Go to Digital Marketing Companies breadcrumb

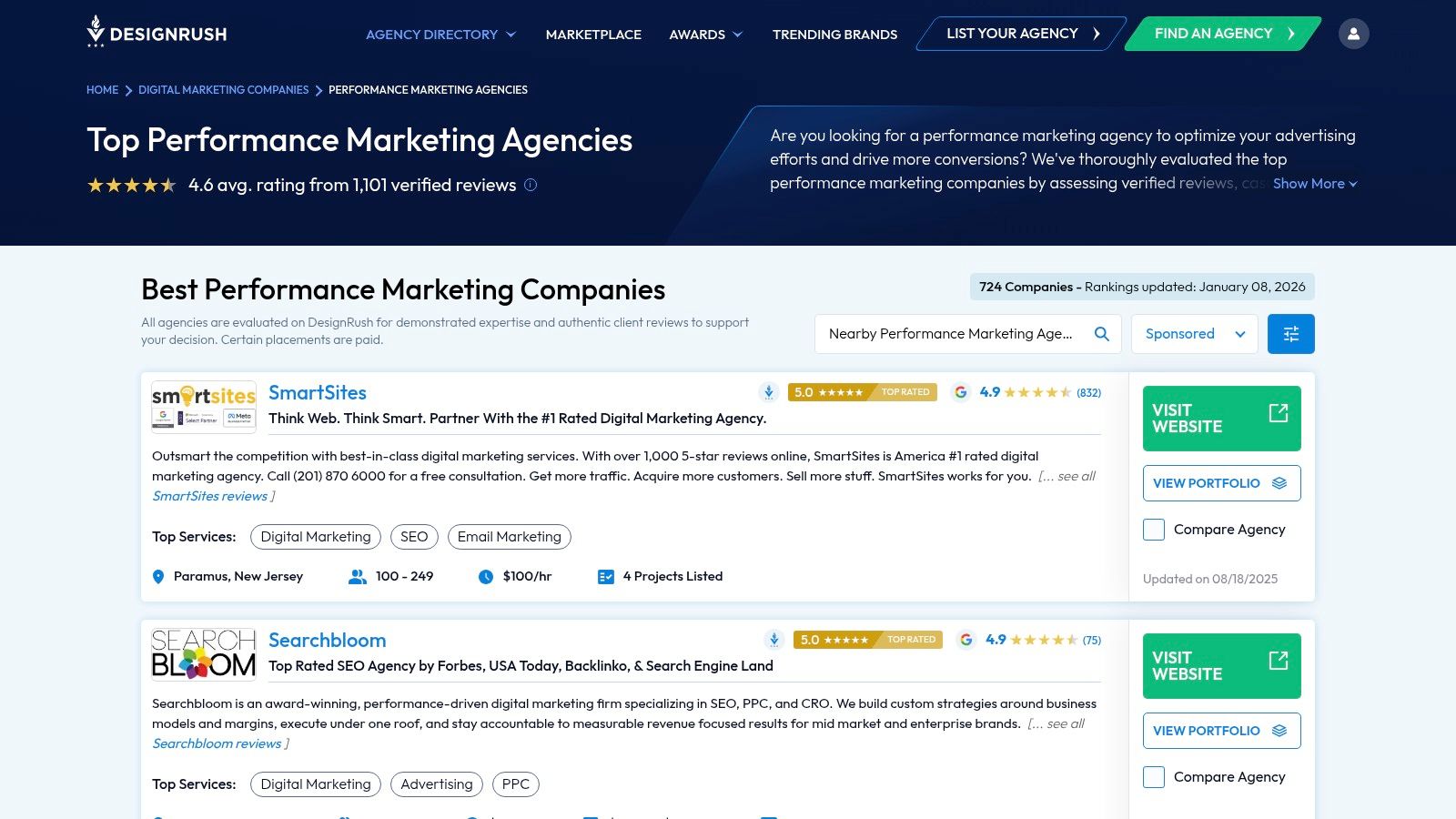tap(224, 90)
